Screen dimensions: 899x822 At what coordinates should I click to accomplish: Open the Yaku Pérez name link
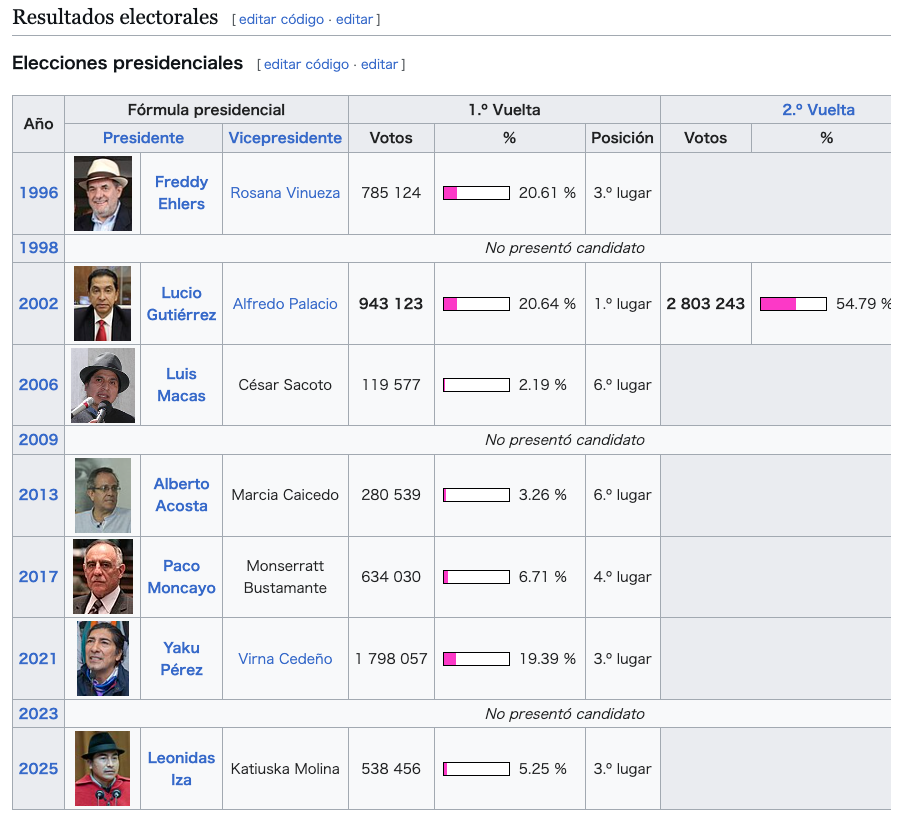tap(181, 659)
